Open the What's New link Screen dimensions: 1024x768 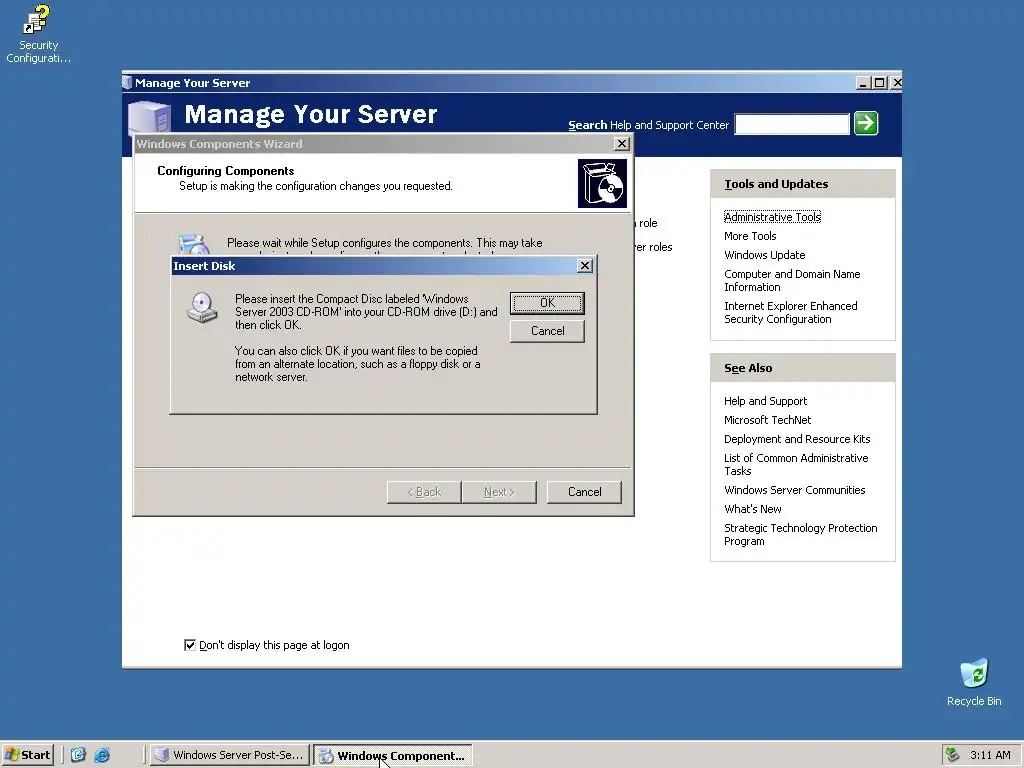click(753, 509)
